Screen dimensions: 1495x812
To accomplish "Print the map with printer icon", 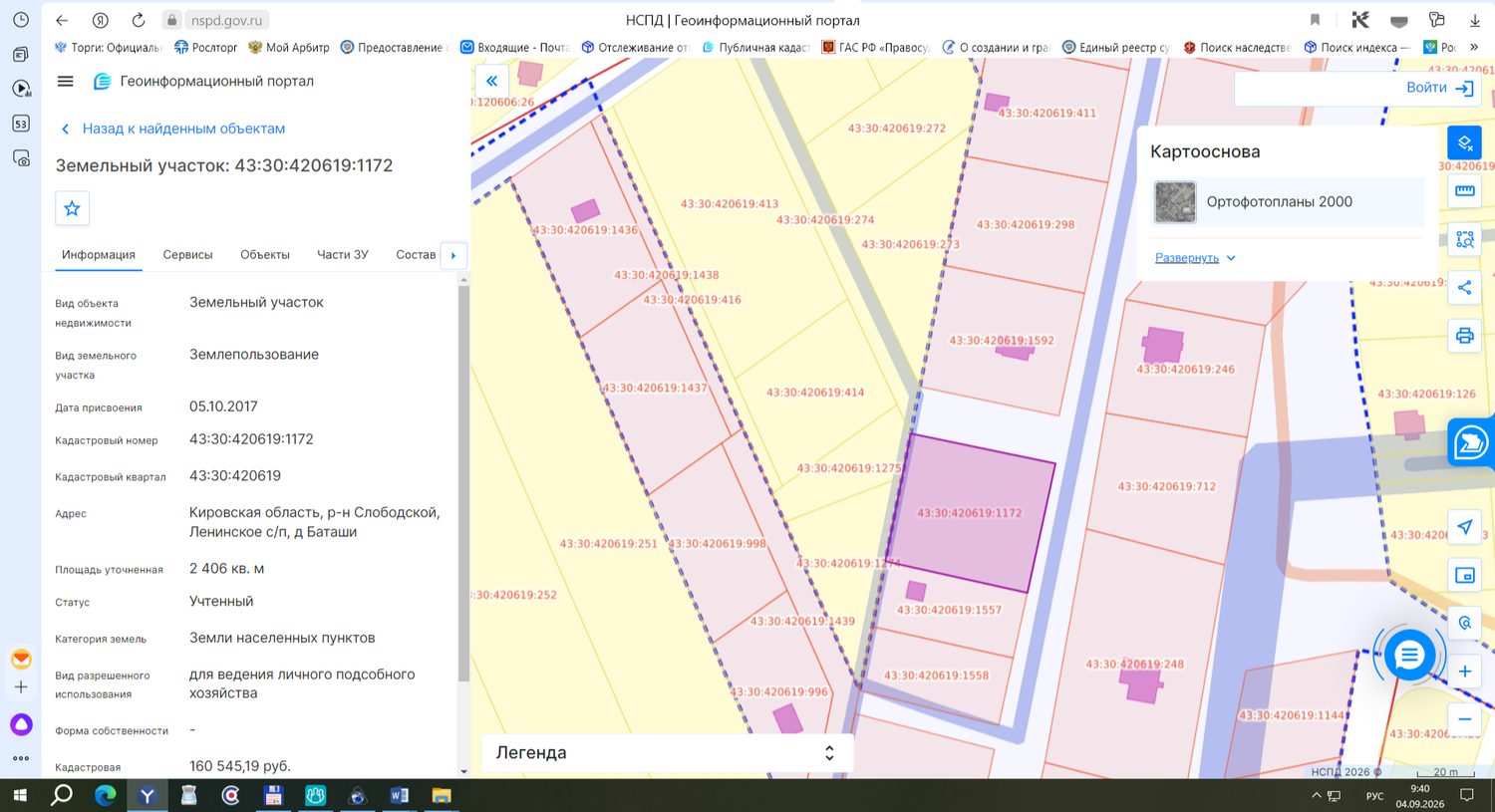I will 1464,336.
